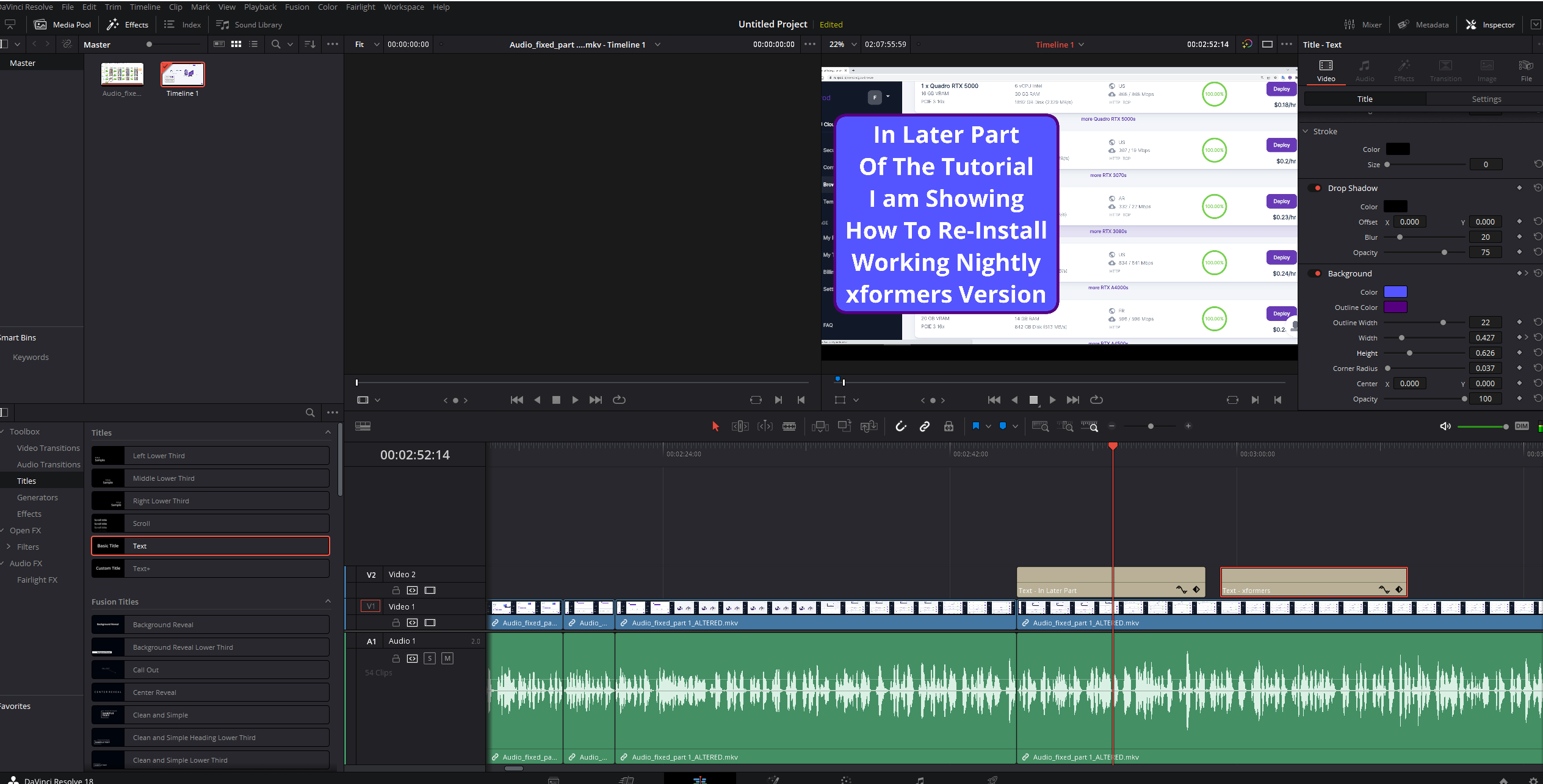This screenshot has width=1543, height=784.
Task: Click the loop playback icon in timeline viewer
Action: click(1096, 400)
